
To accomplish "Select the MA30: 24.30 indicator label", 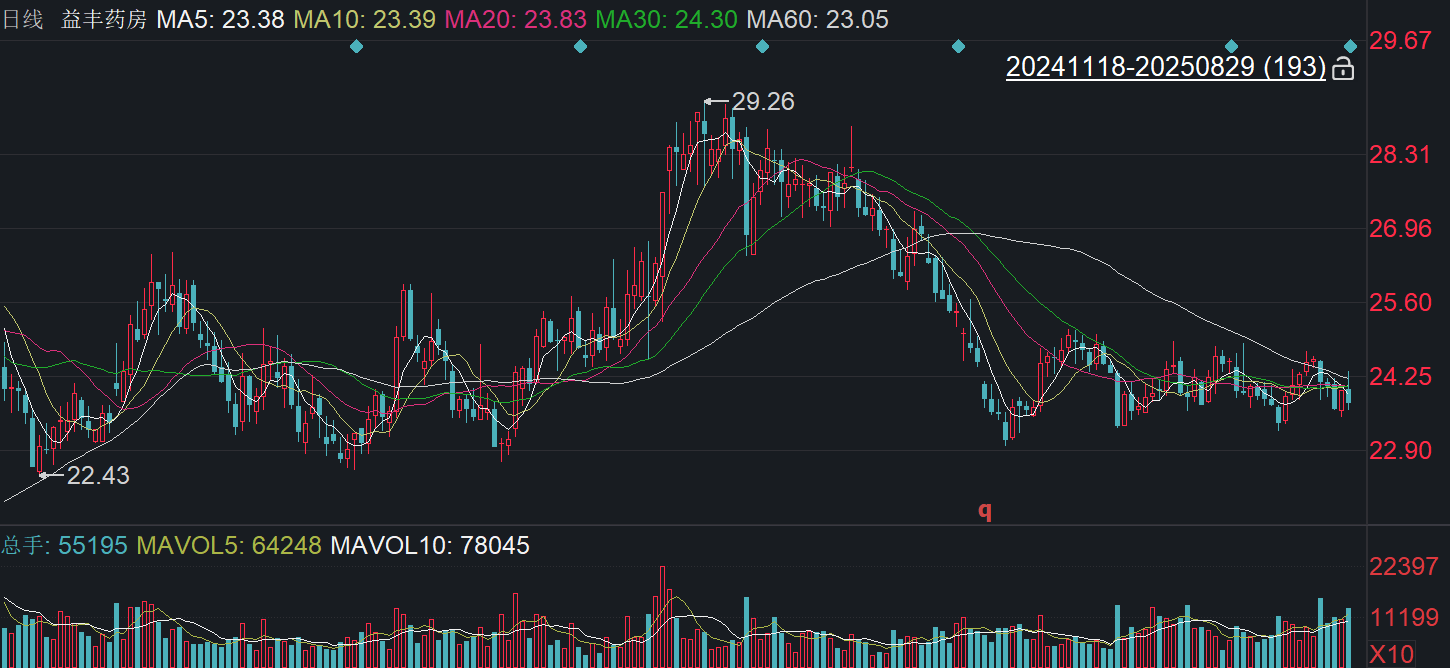I will pyautogui.click(x=666, y=19).
